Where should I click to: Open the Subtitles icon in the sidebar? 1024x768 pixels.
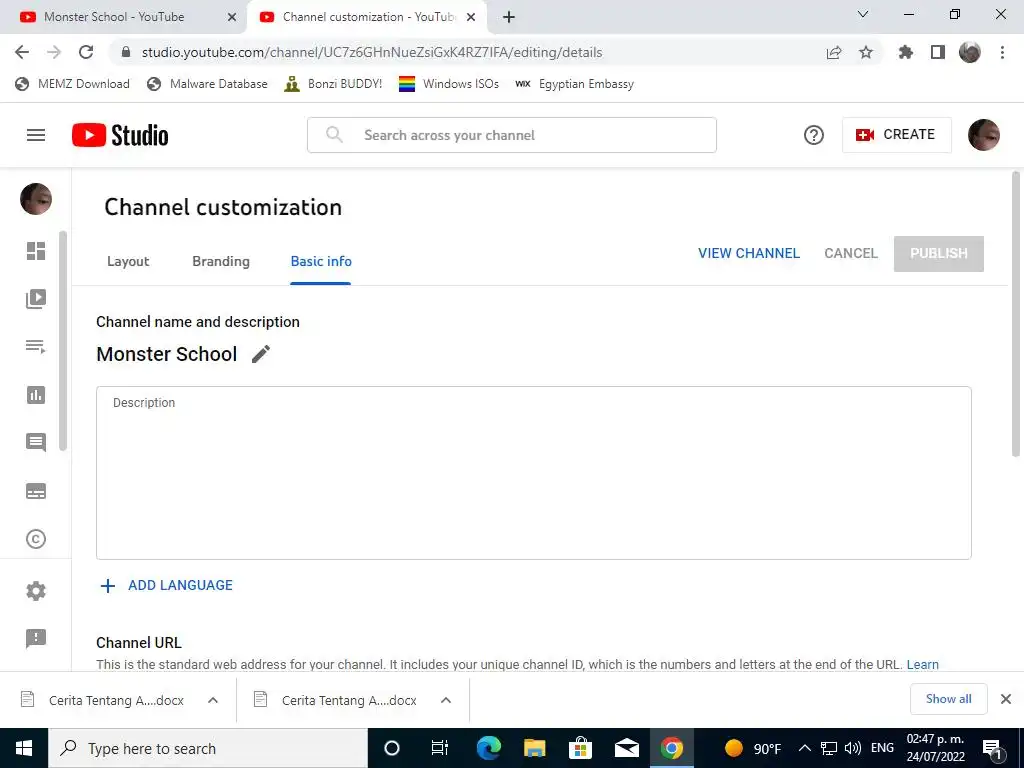[x=36, y=491]
